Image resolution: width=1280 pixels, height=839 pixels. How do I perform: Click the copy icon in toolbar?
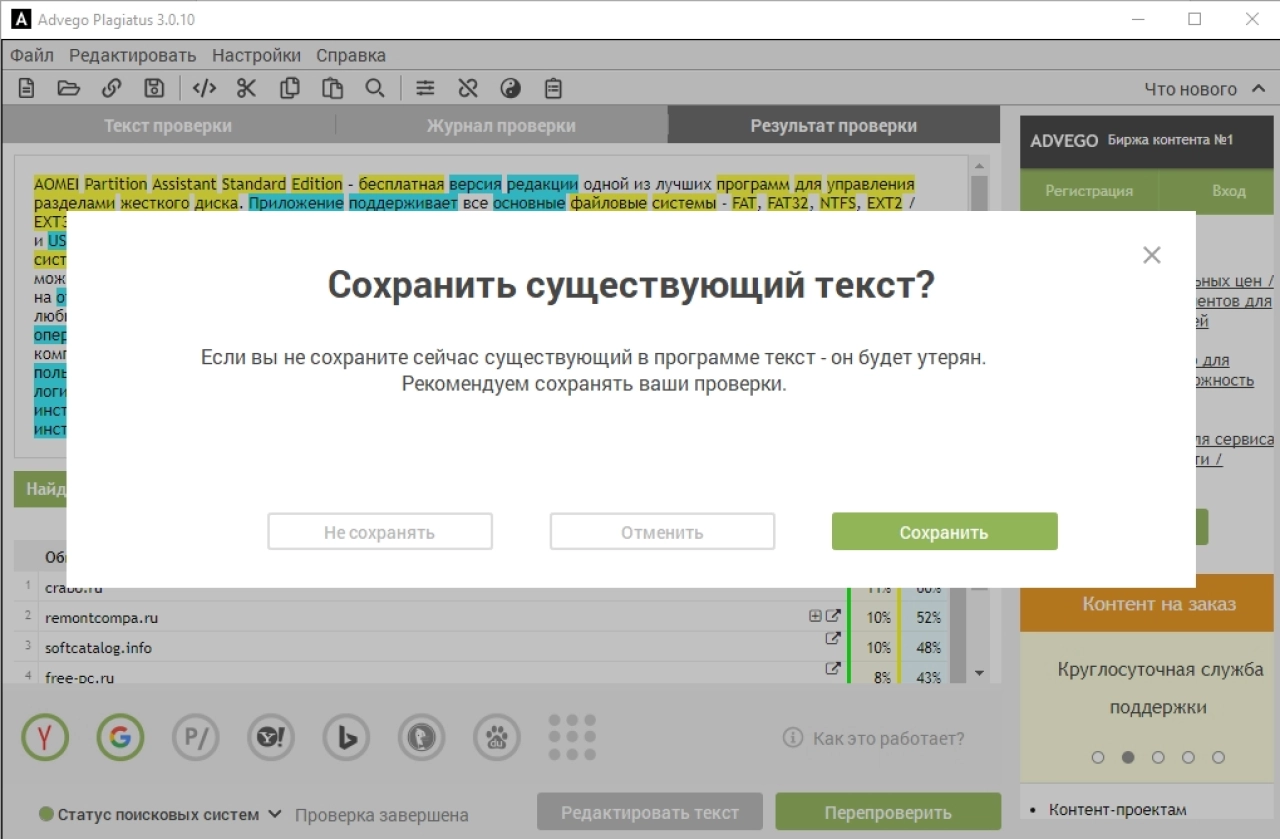click(x=290, y=88)
